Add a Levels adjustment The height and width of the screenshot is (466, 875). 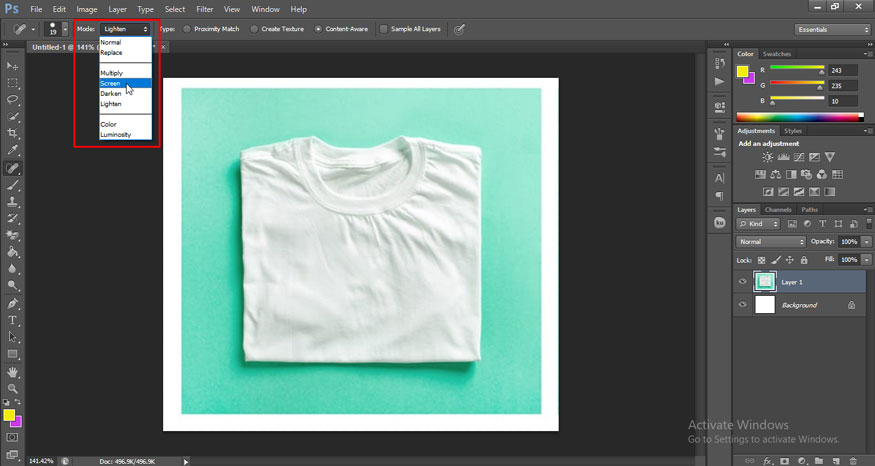click(x=783, y=157)
